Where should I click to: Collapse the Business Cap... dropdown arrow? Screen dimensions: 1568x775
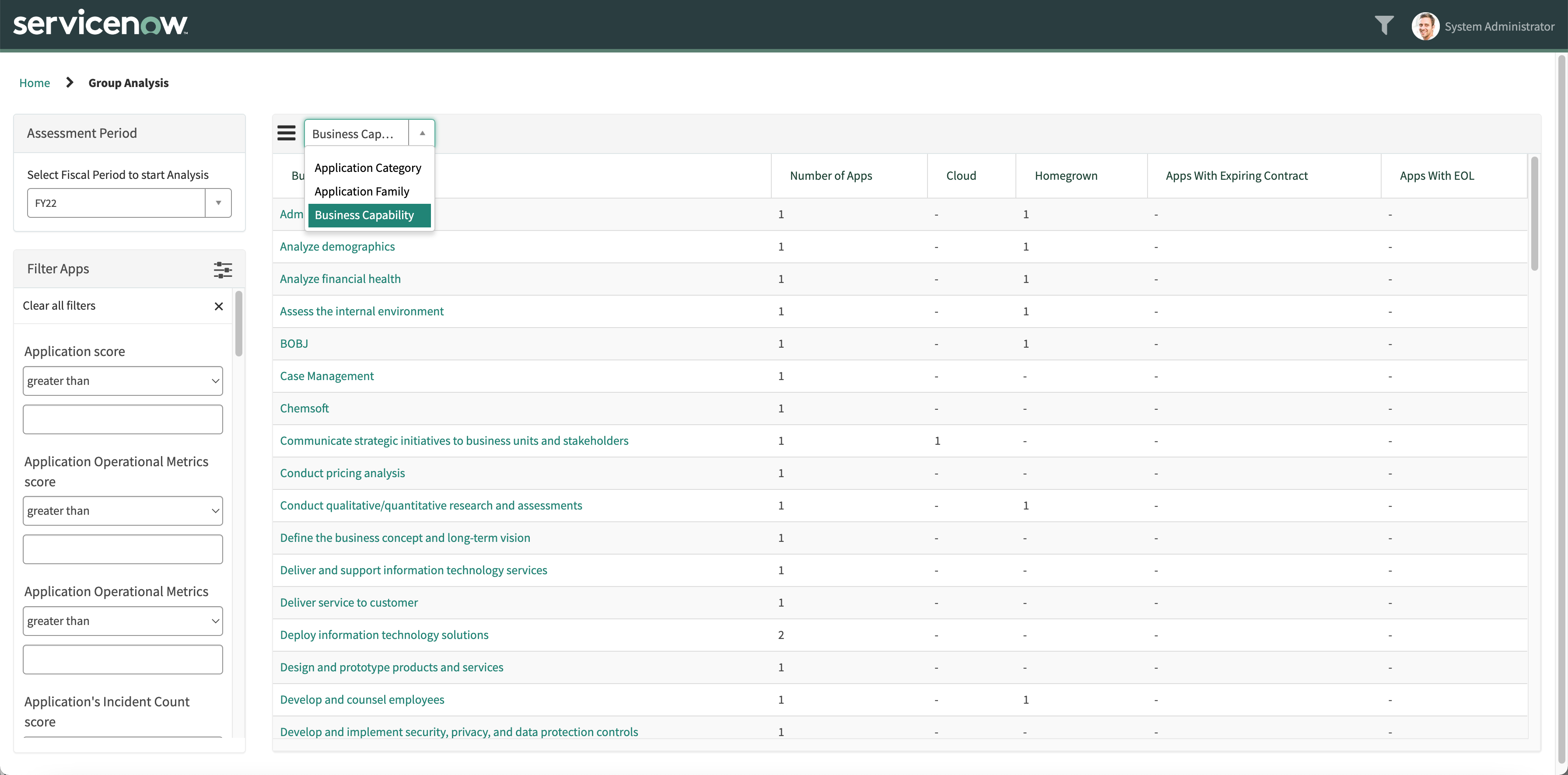(422, 133)
